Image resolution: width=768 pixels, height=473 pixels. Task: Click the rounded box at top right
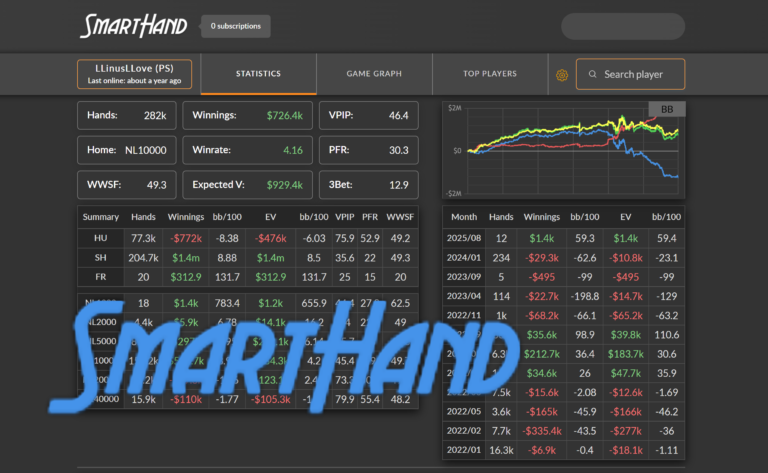(623, 26)
